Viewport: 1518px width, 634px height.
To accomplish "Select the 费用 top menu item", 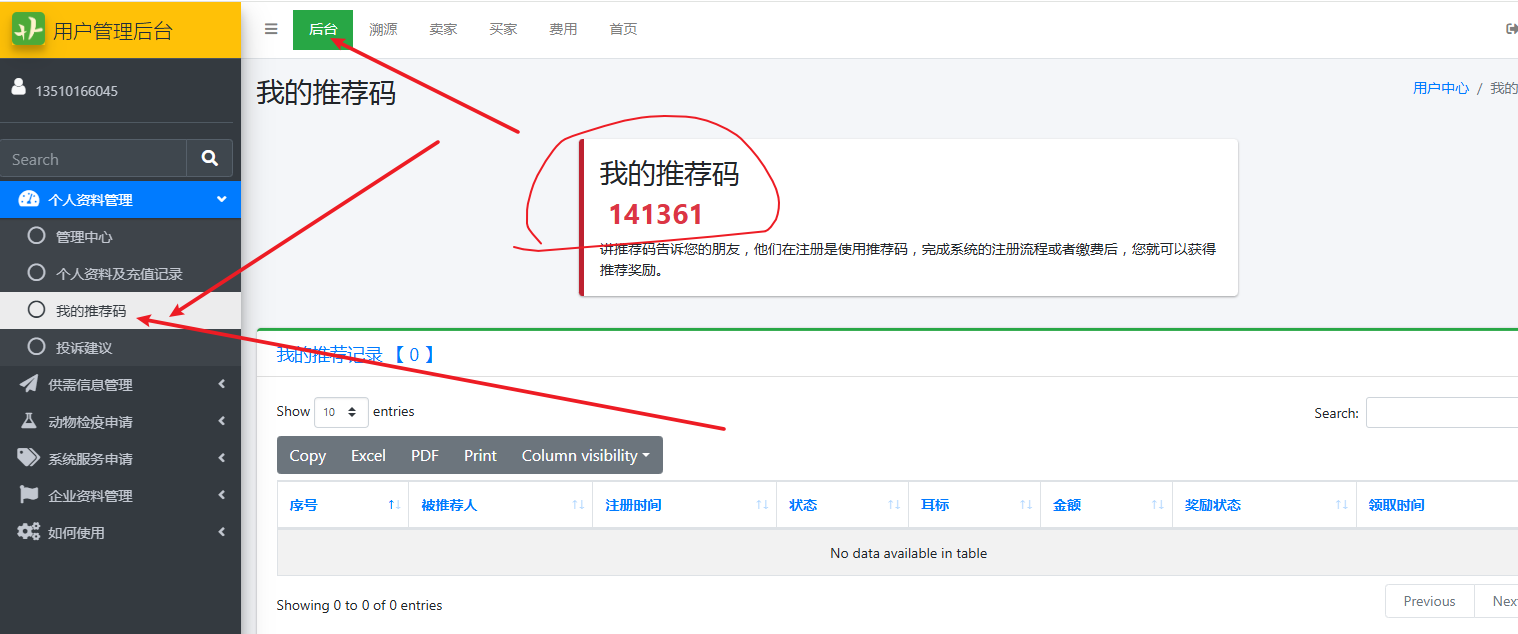I will [x=563, y=29].
